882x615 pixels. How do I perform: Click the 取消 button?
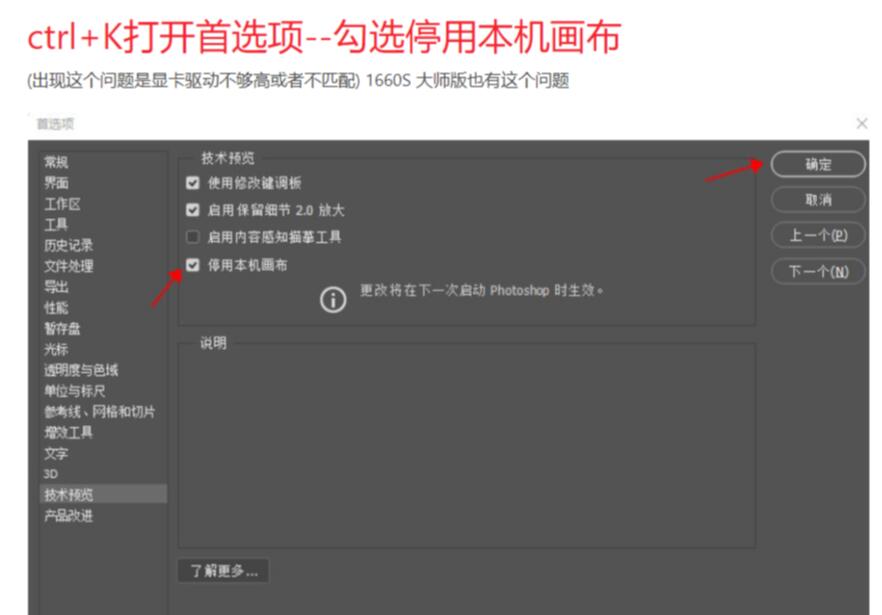819,199
